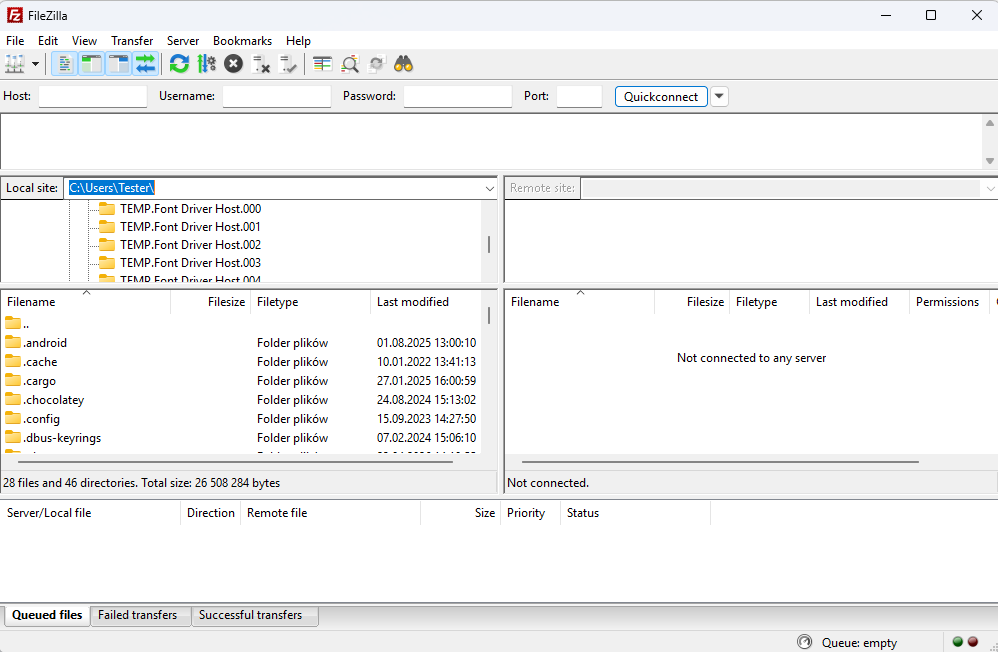Click message log scroll down arrow

coord(990,160)
